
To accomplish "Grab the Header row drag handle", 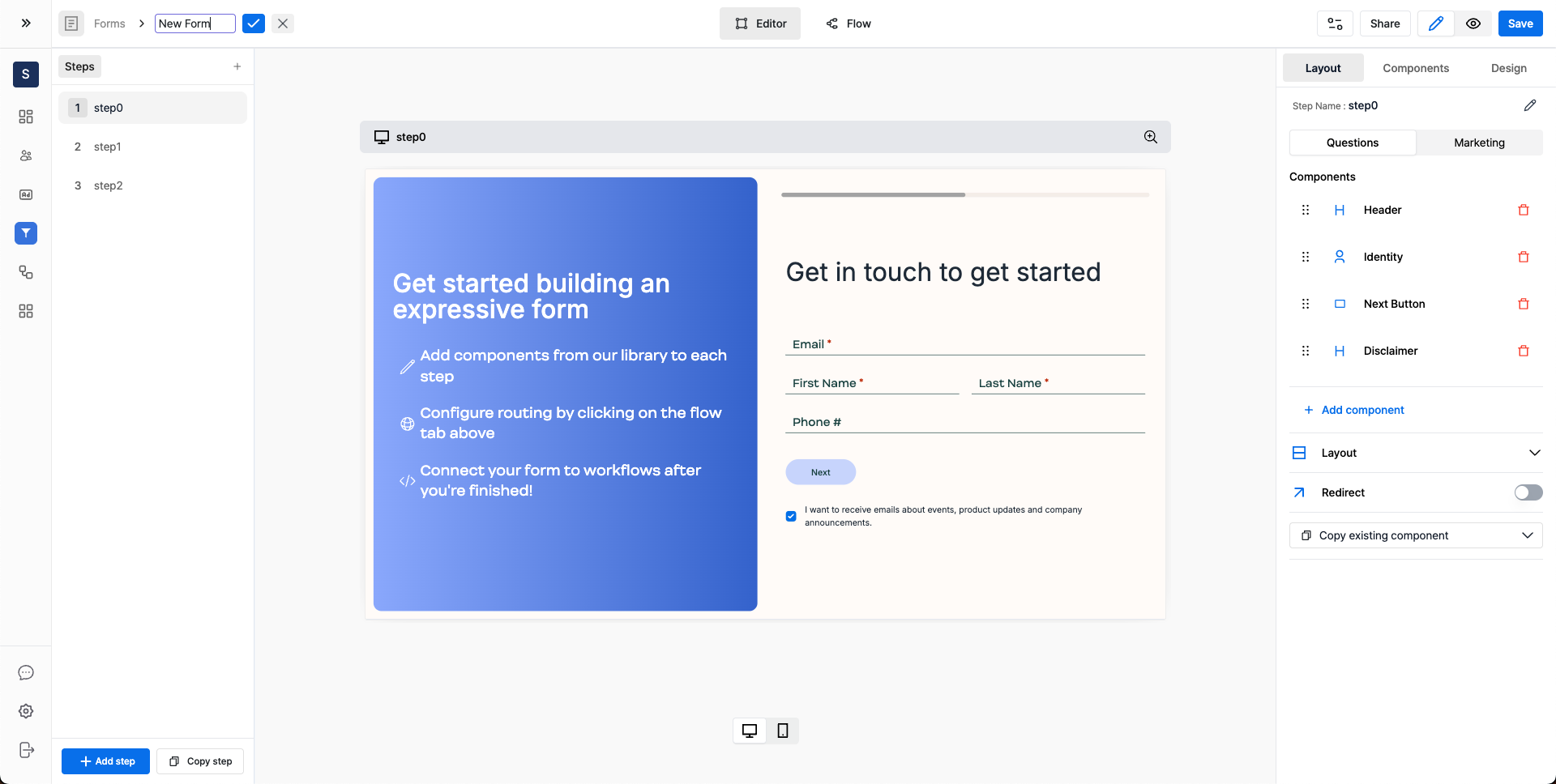I will click(x=1306, y=210).
